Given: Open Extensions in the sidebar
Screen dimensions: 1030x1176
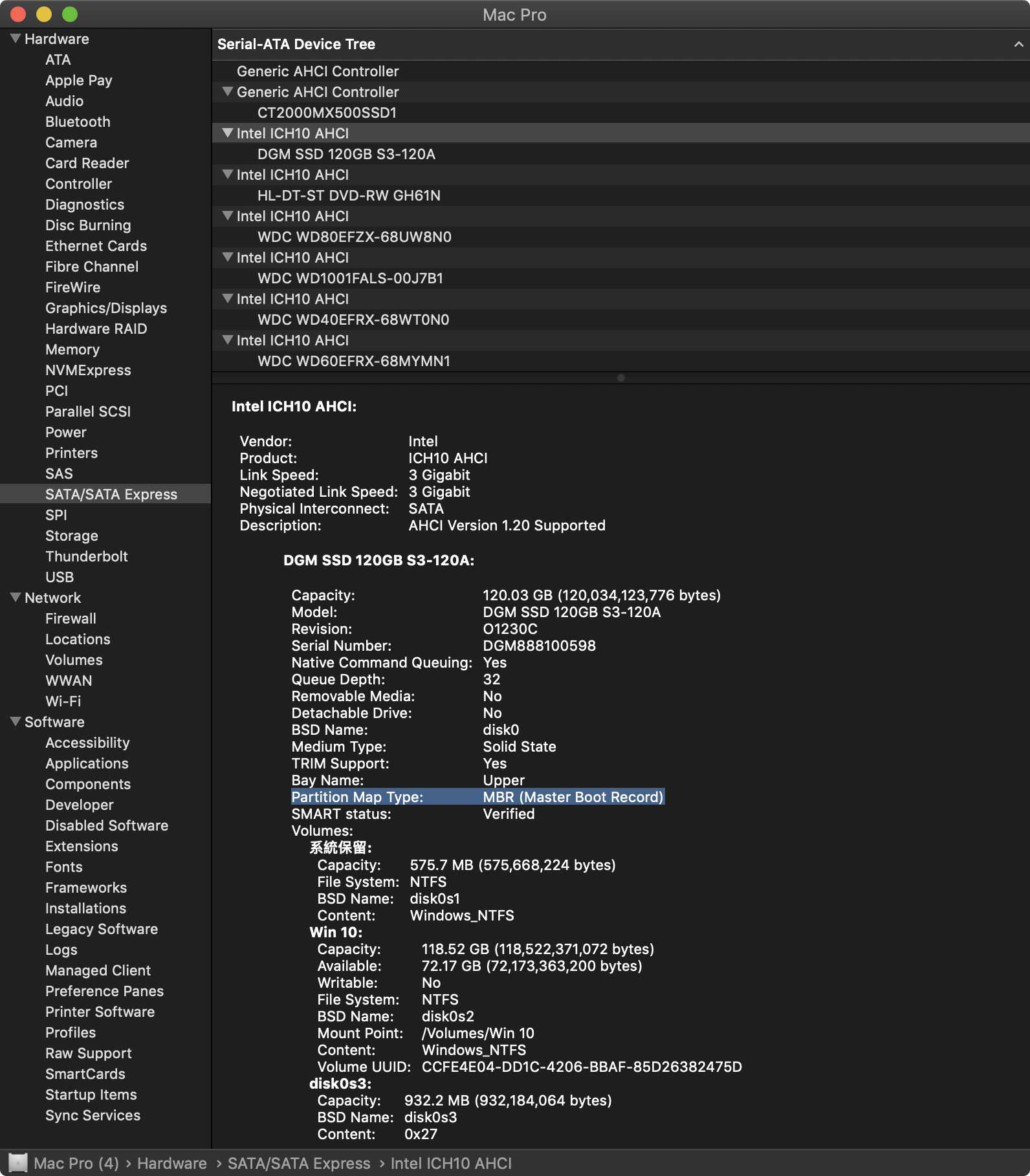Looking at the screenshot, I should (x=105, y=846).
